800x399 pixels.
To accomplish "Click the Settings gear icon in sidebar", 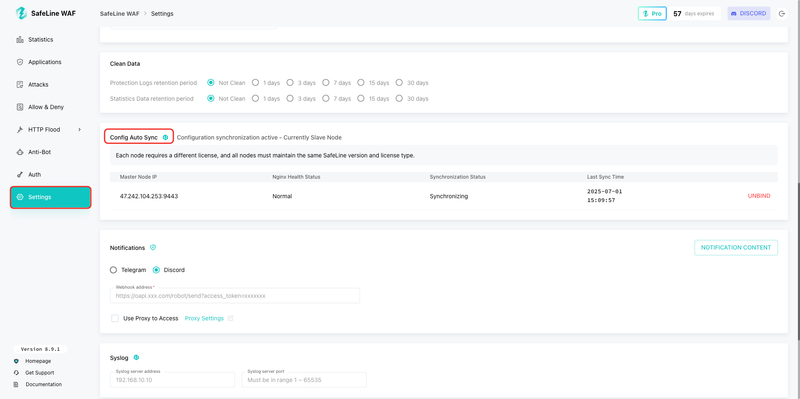I will tap(20, 197).
